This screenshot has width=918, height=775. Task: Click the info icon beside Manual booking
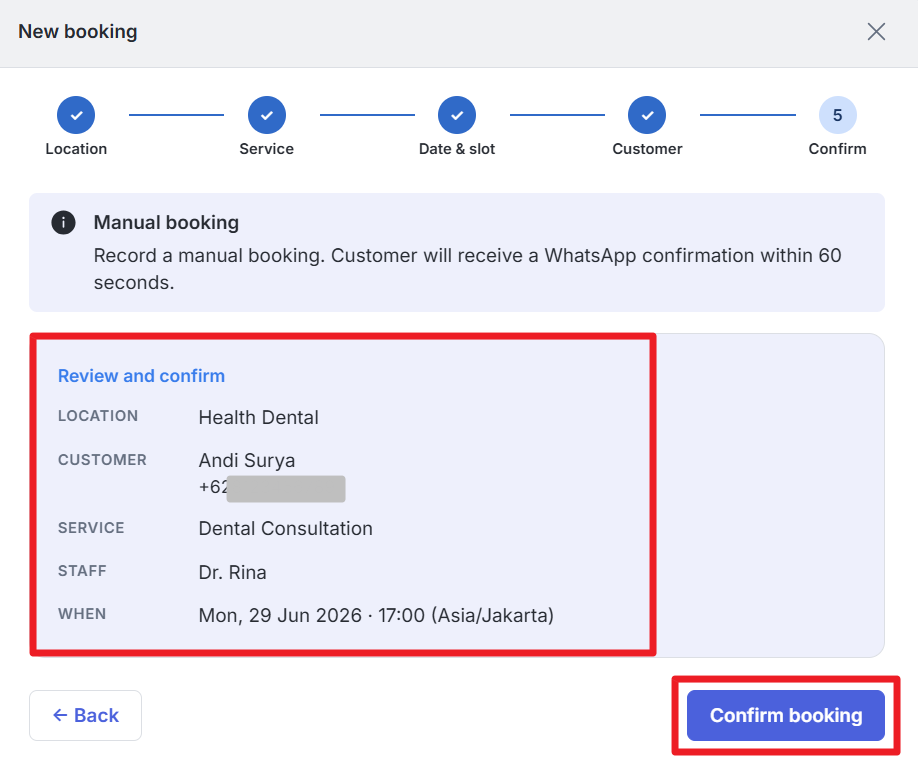(x=63, y=222)
